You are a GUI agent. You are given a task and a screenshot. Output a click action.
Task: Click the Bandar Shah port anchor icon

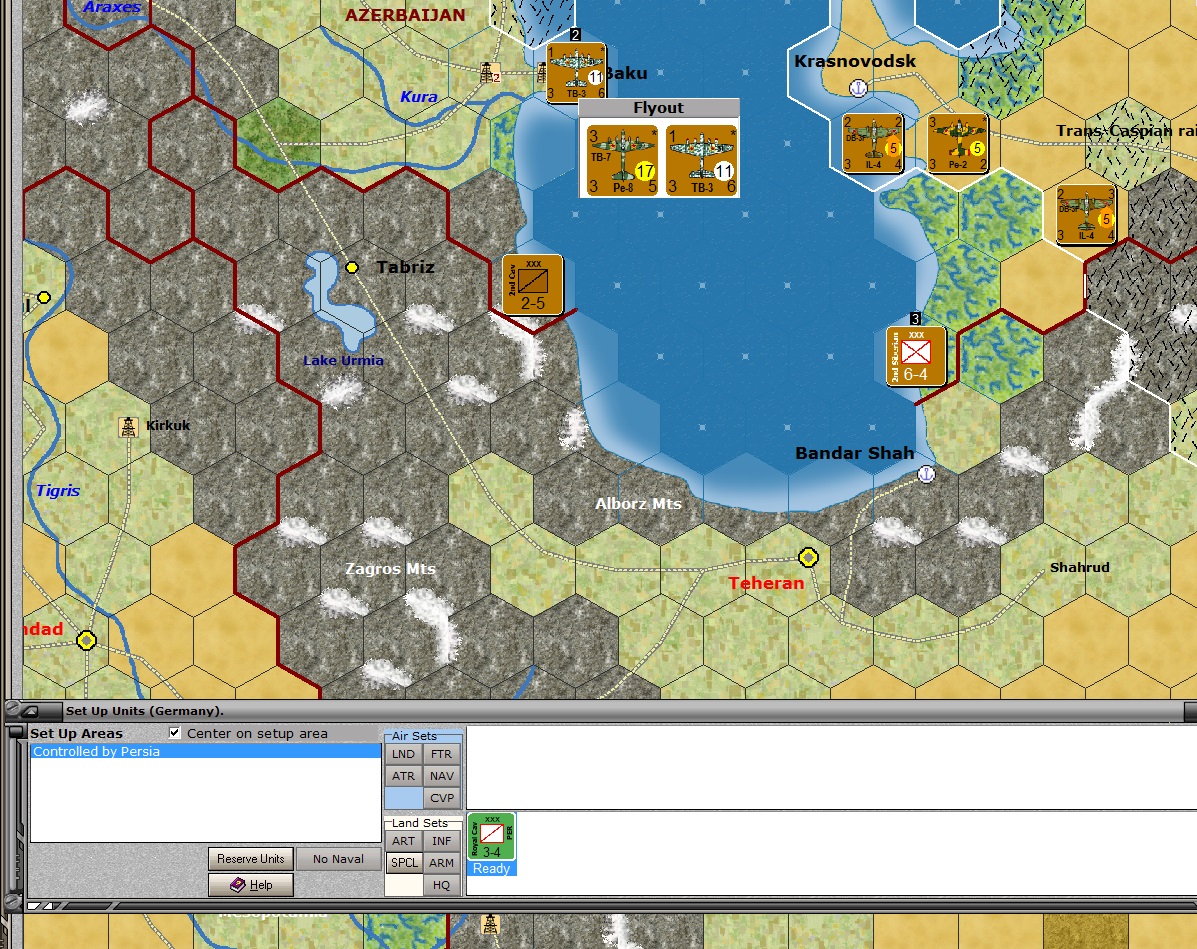[926, 474]
